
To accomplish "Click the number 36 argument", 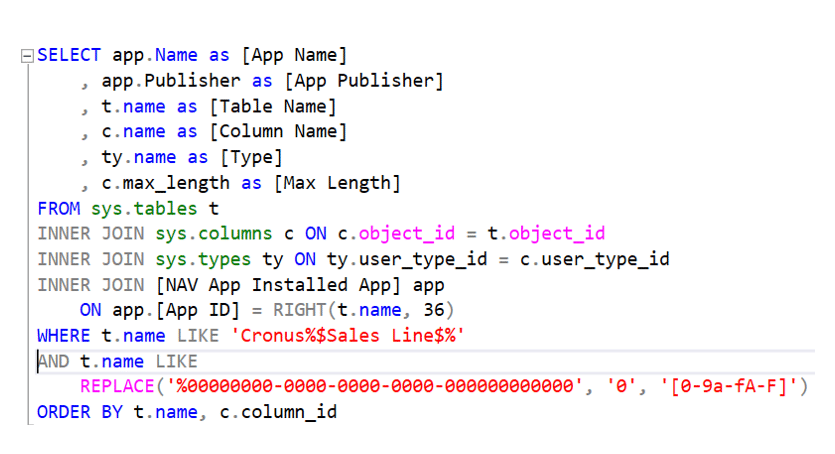I will (433, 310).
